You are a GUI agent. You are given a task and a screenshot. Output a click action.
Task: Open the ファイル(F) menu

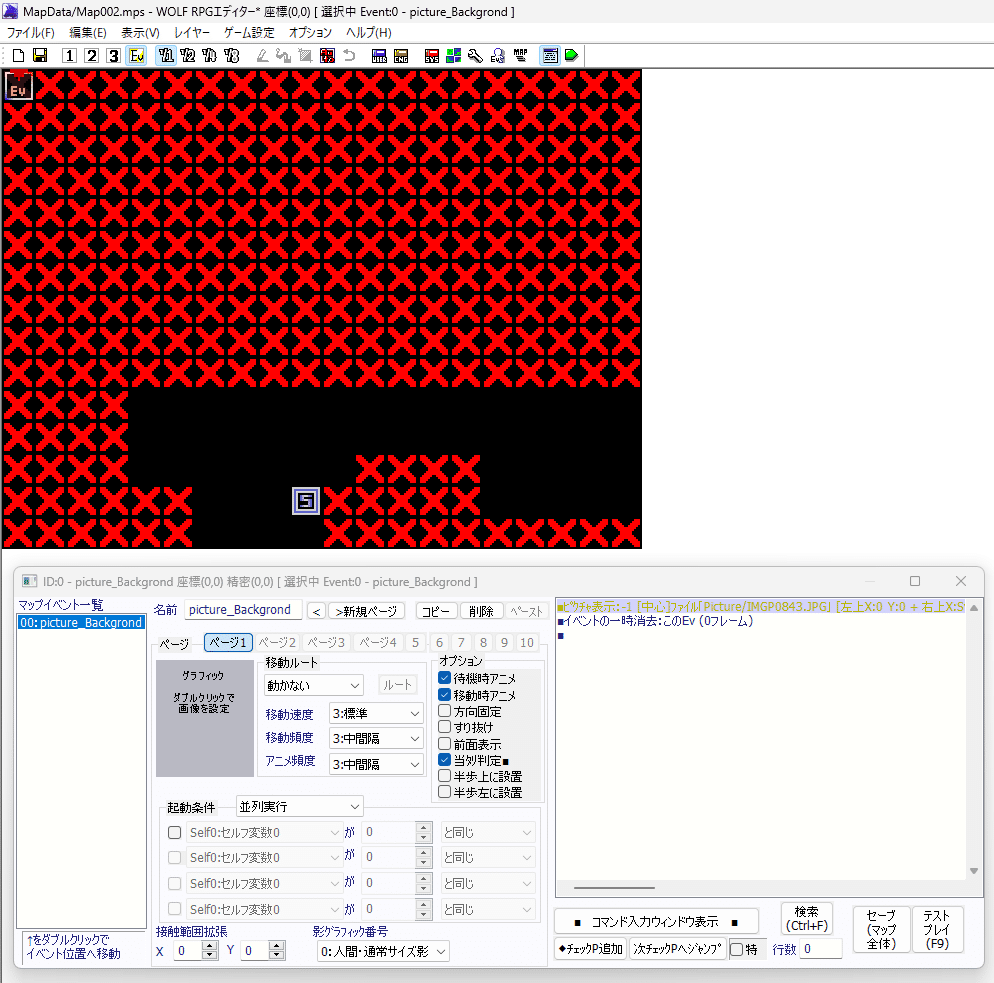[x=30, y=33]
